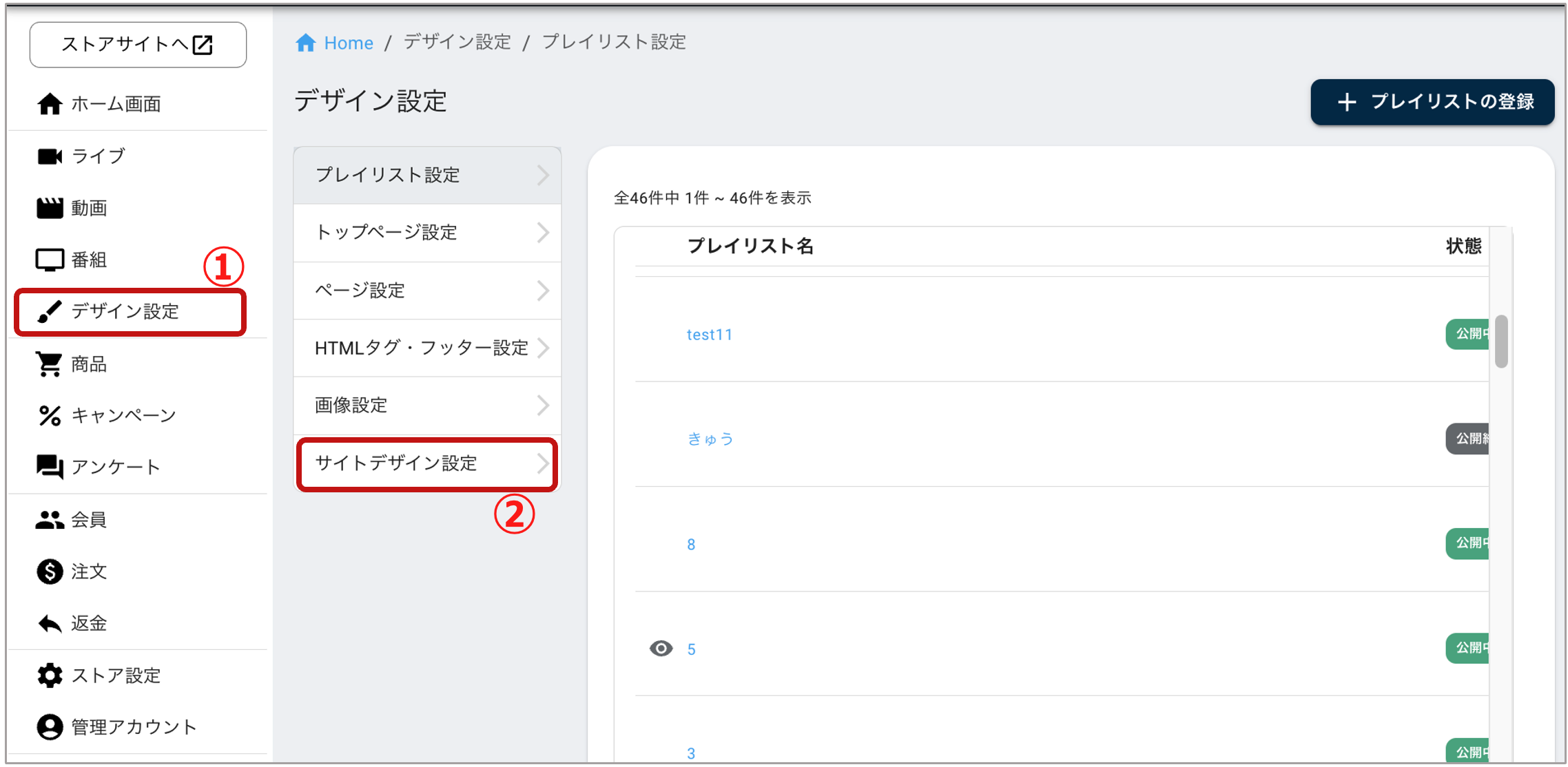Viewport: 1568px width, 767px height.
Task: Open ライブ via the camera icon
Action: click(x=49, y=156)
